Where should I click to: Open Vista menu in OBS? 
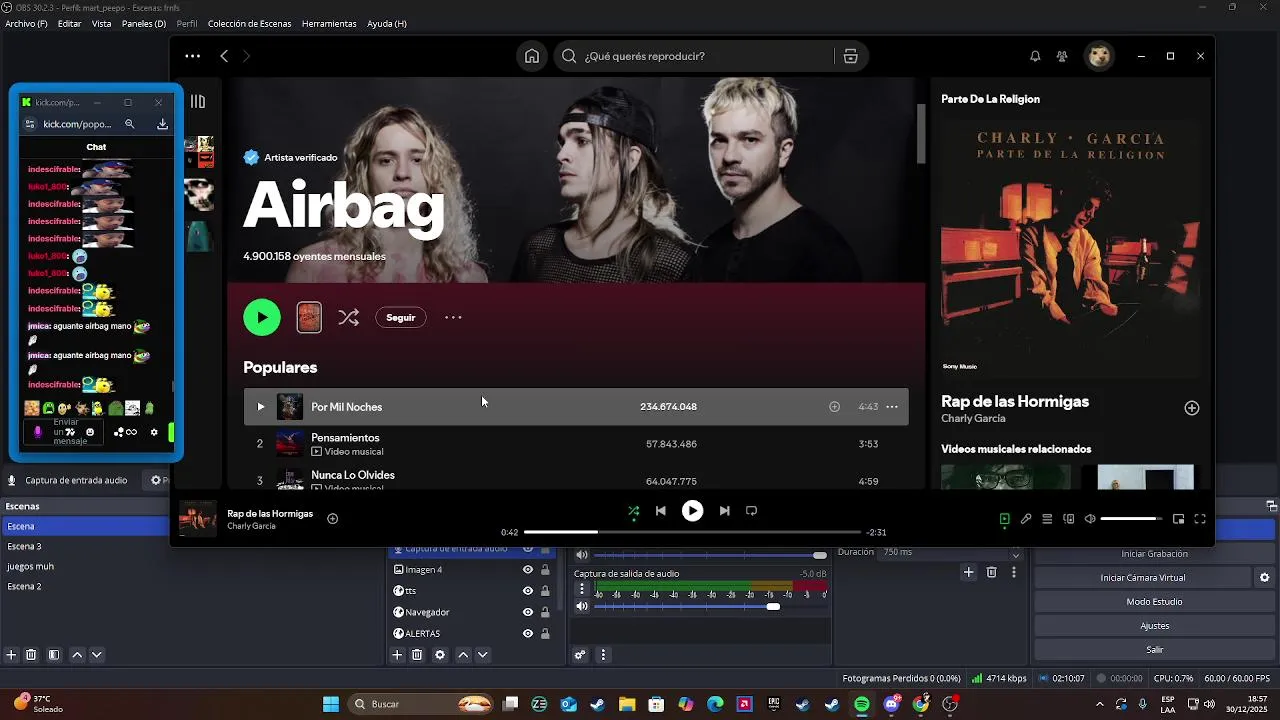(101, 23)
